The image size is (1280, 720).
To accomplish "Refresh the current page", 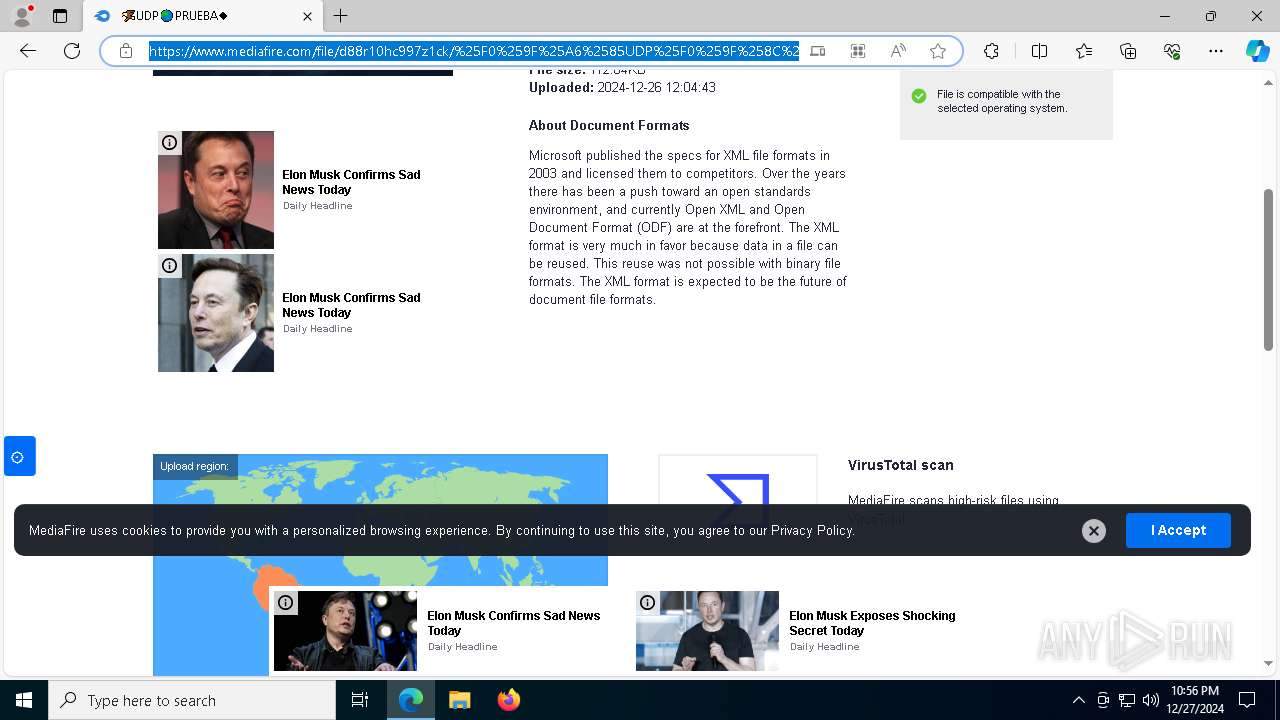I will pyautogui.click(x=72, y=51).
